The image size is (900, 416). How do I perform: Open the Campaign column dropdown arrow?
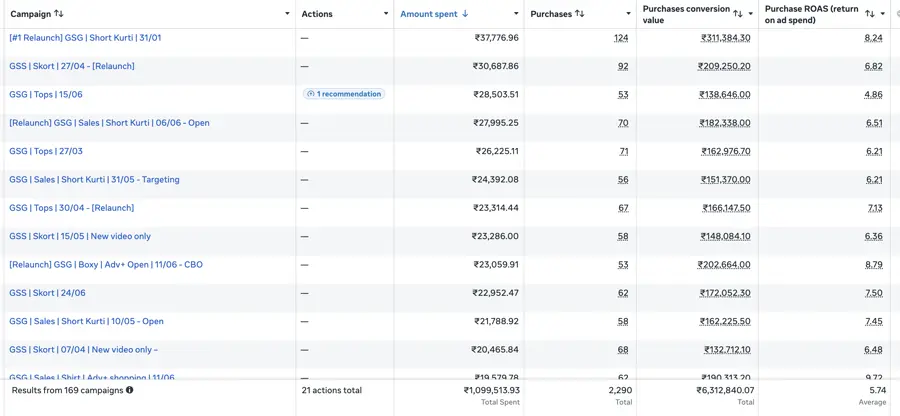pyautogui.click(x=287, y=14)
